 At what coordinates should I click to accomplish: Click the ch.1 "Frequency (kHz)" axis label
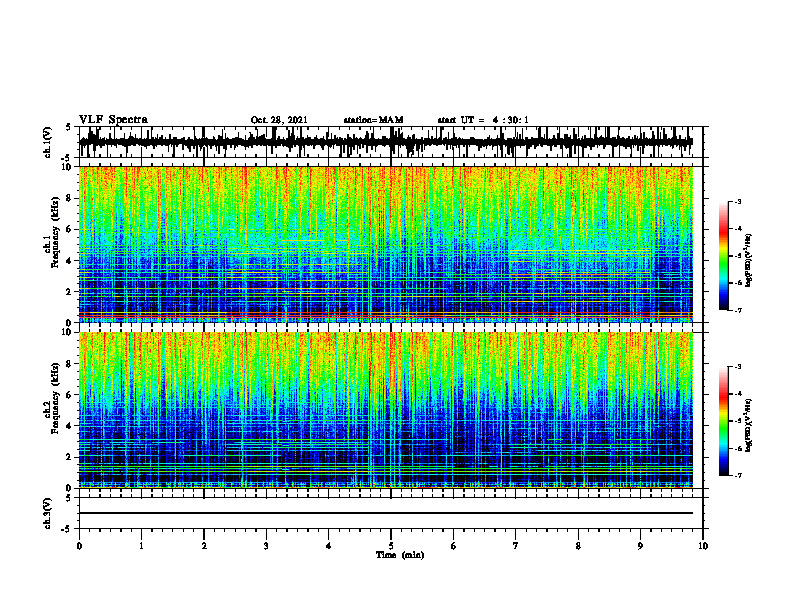pos(55,233)
